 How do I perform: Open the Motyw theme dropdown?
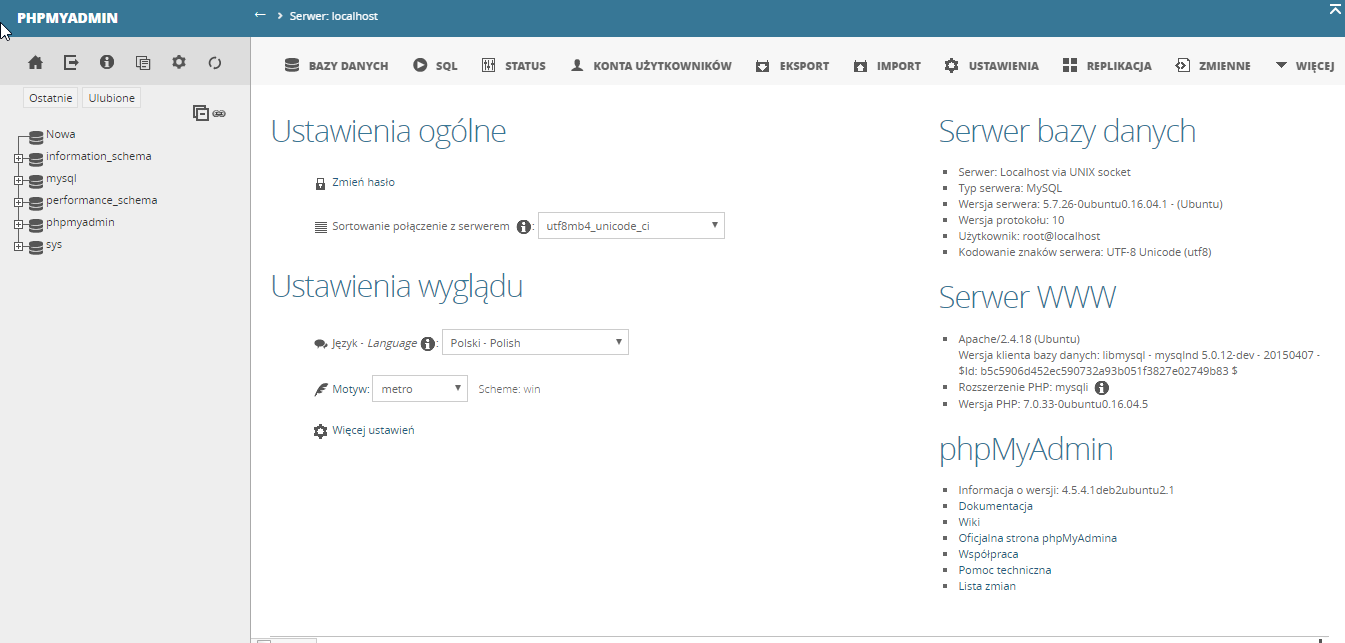point(419,389)
